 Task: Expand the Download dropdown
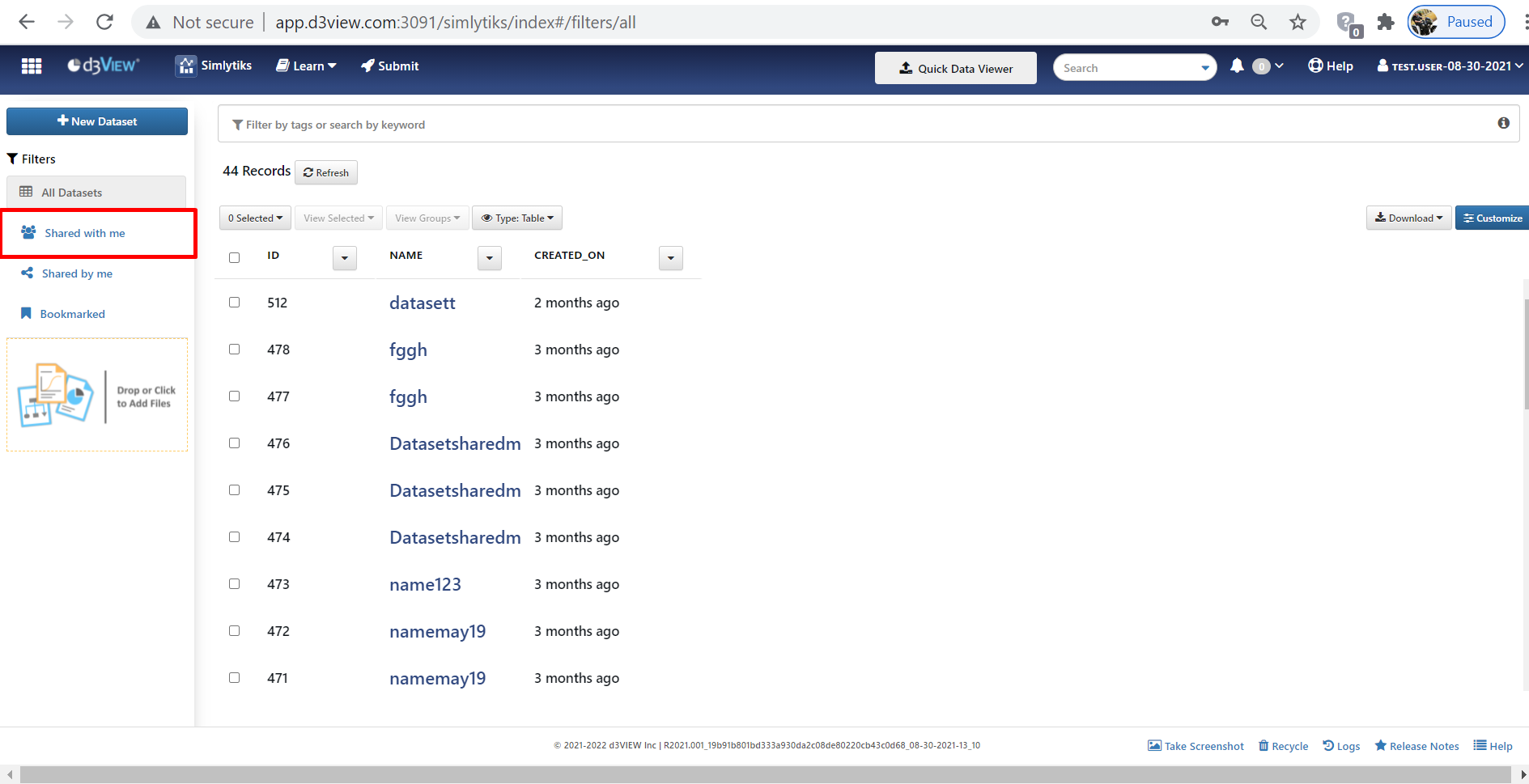click(x=1408, y=218)
